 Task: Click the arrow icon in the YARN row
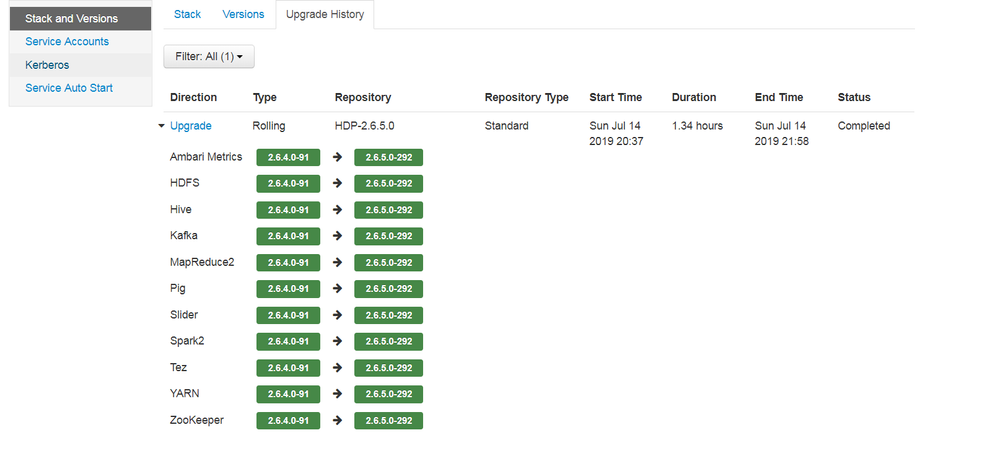coord(338,394)
